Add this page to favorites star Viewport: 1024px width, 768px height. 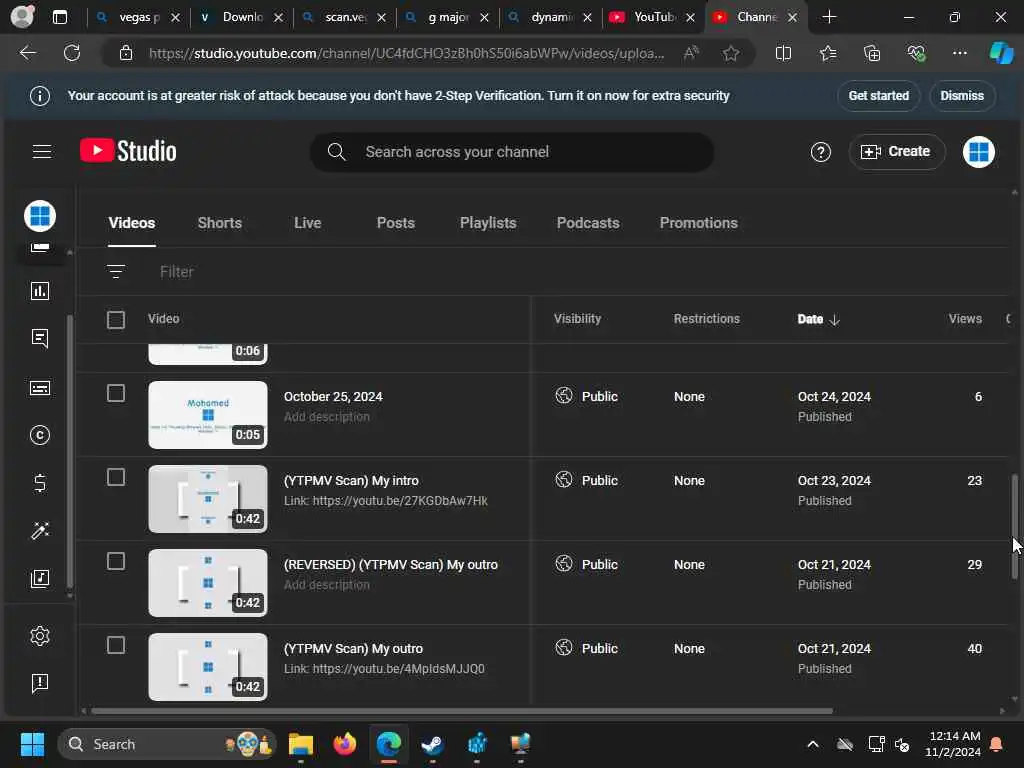click(731, 53)
